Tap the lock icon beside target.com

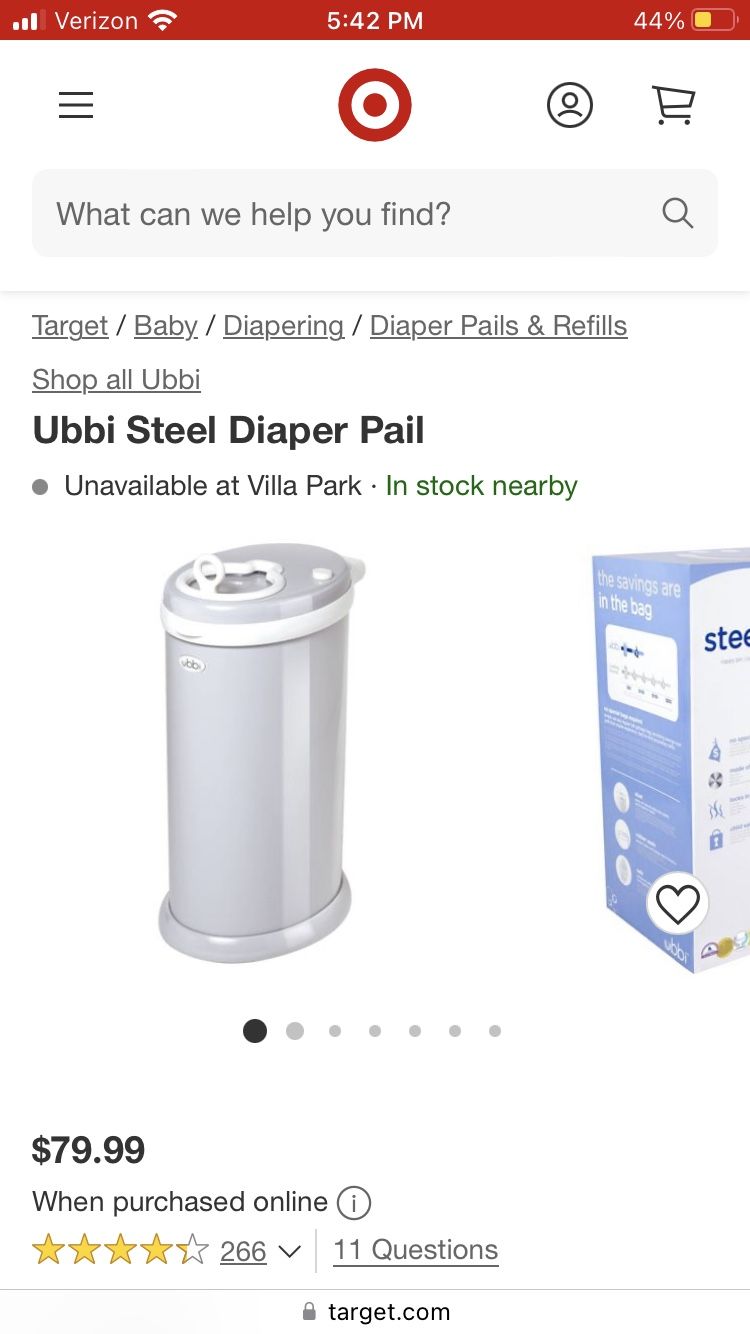[309, 1311]
